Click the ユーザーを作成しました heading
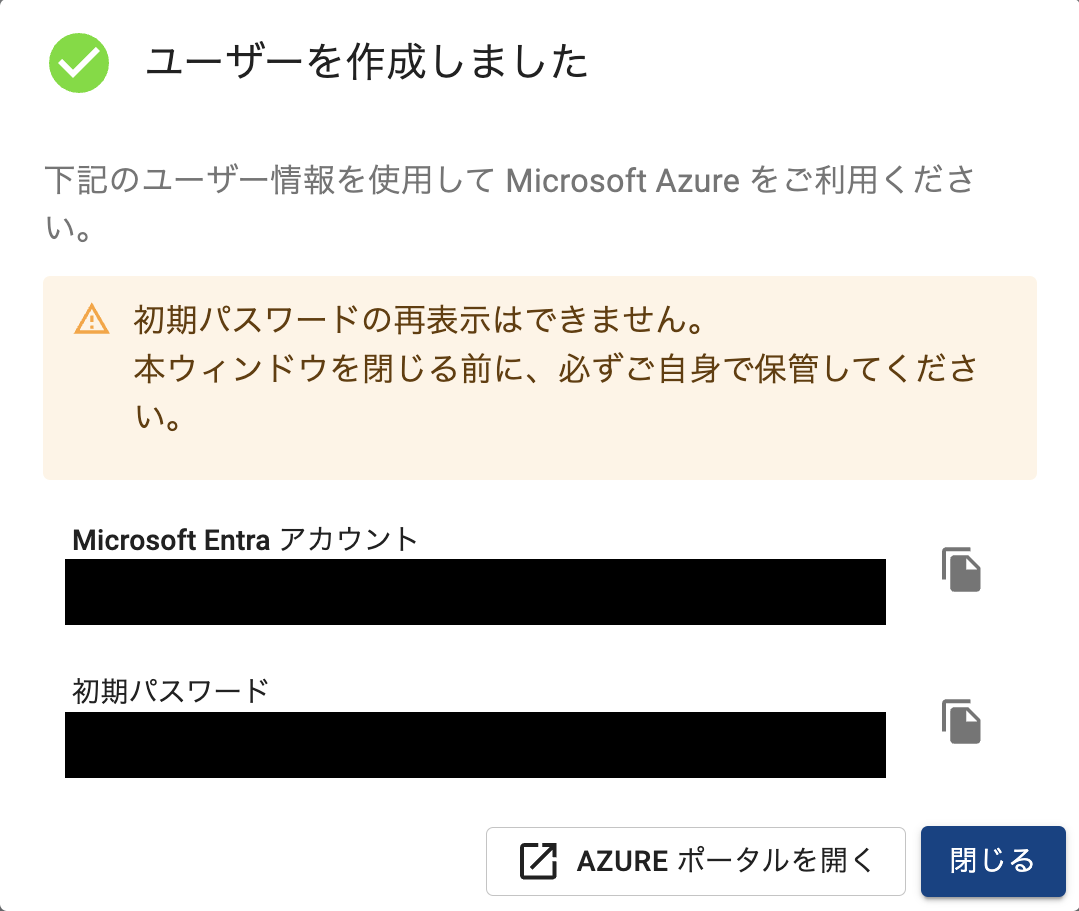Image resolution: width=1079 pixels, height=911 pixels. coord(366,63)
